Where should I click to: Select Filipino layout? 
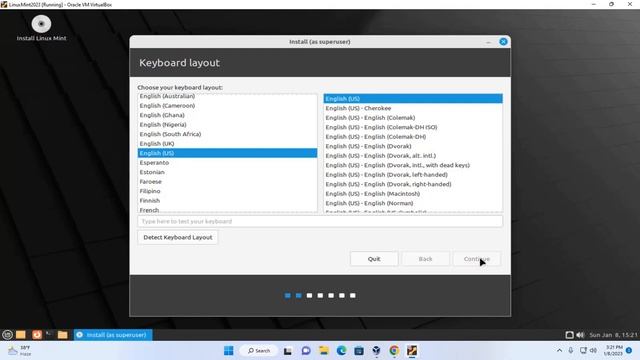pyautogui.click(x=227, y=191)
